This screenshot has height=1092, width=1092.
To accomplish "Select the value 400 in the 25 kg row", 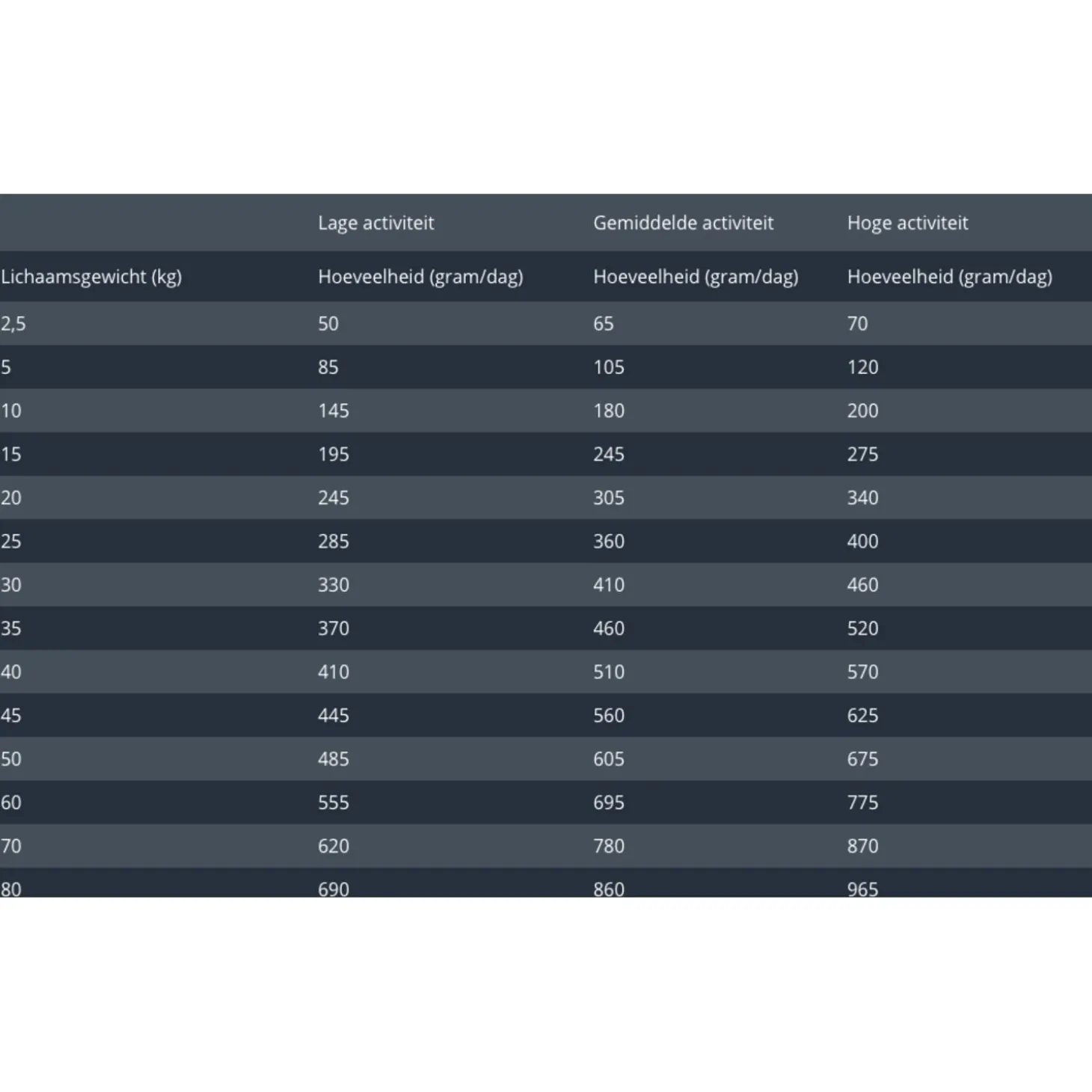I will pos(862,541).
